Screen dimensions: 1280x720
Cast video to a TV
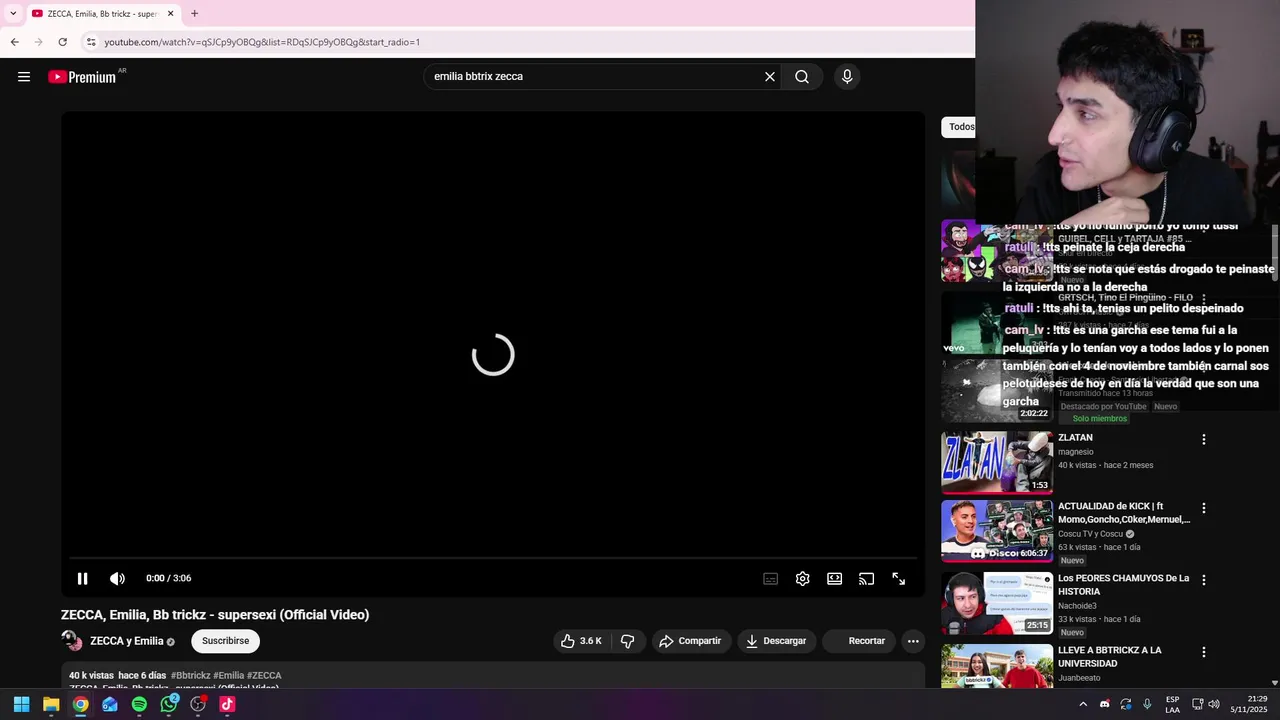[x=867, y=579]
